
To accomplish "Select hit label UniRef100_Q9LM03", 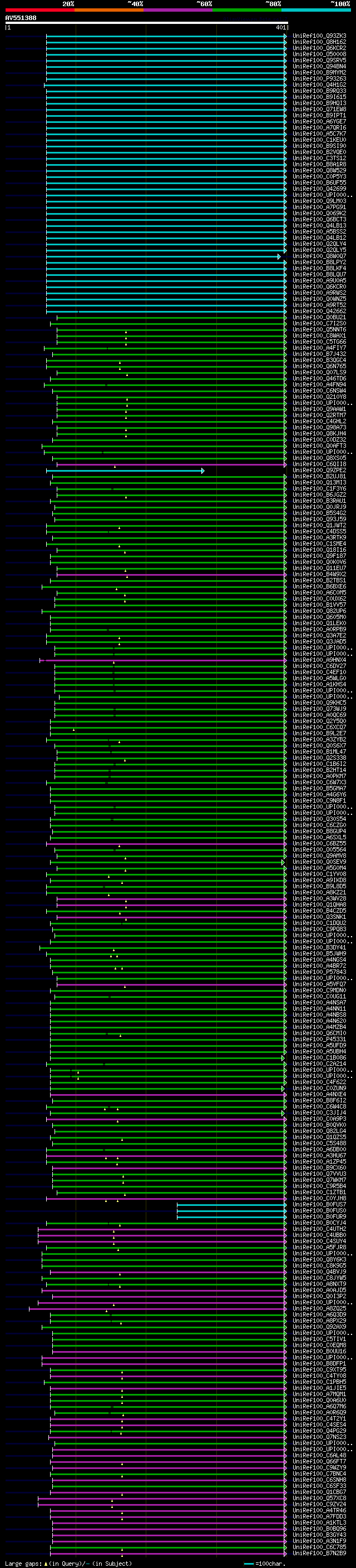I will coord(319,201).
